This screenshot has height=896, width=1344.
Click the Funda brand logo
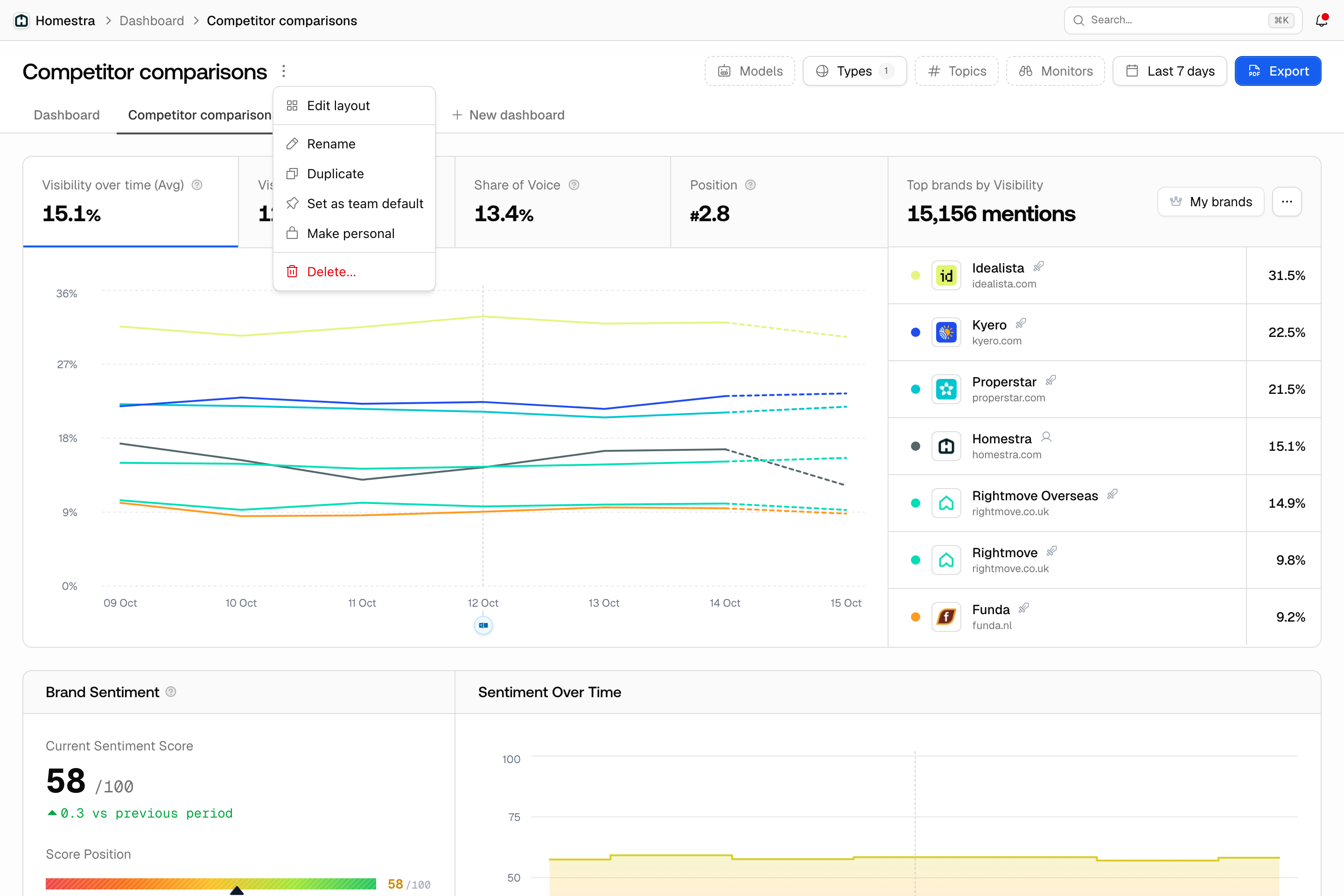(x=946, y=617)
